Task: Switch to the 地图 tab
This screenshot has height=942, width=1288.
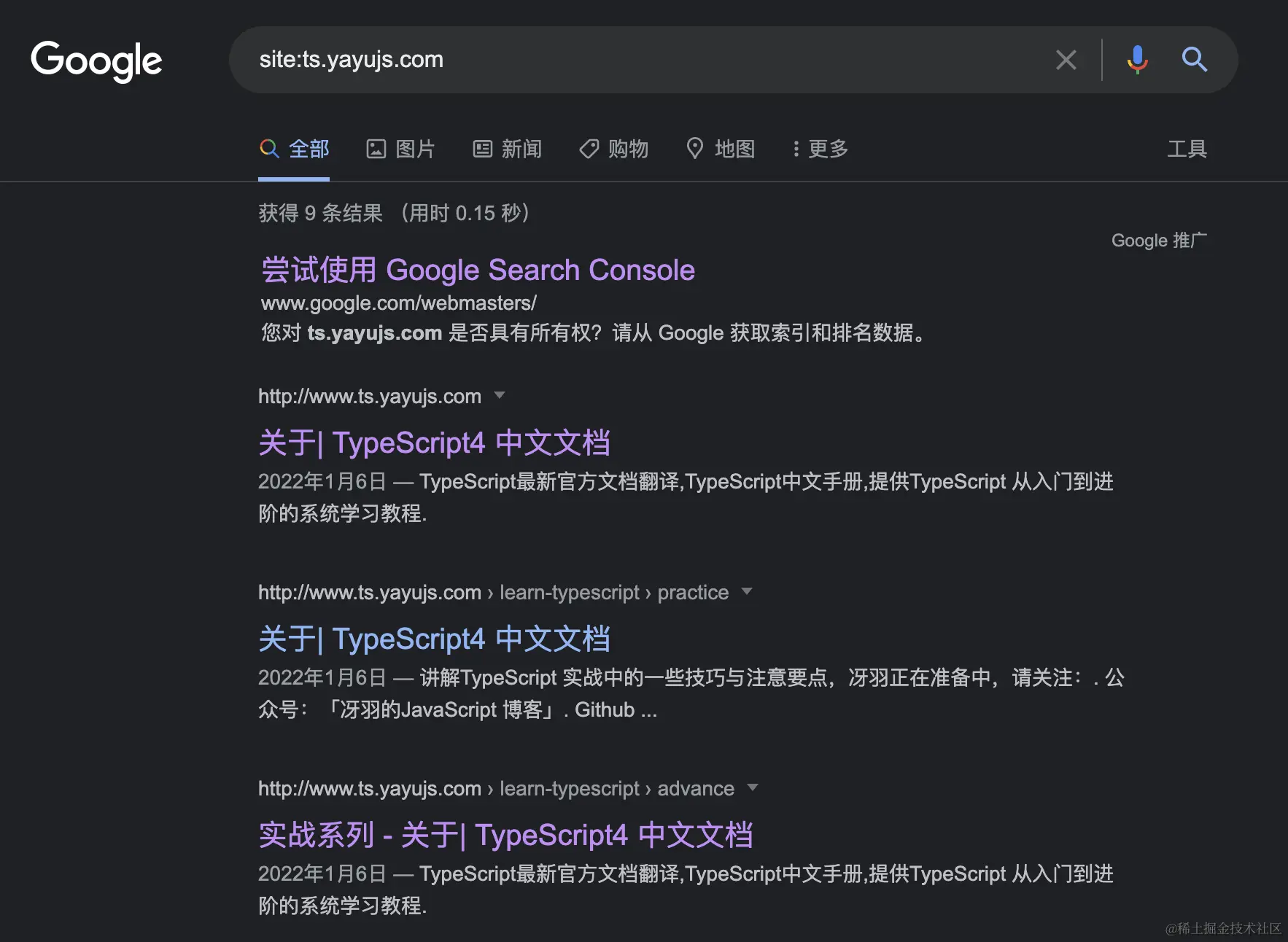Action: [x=720, y=149]
